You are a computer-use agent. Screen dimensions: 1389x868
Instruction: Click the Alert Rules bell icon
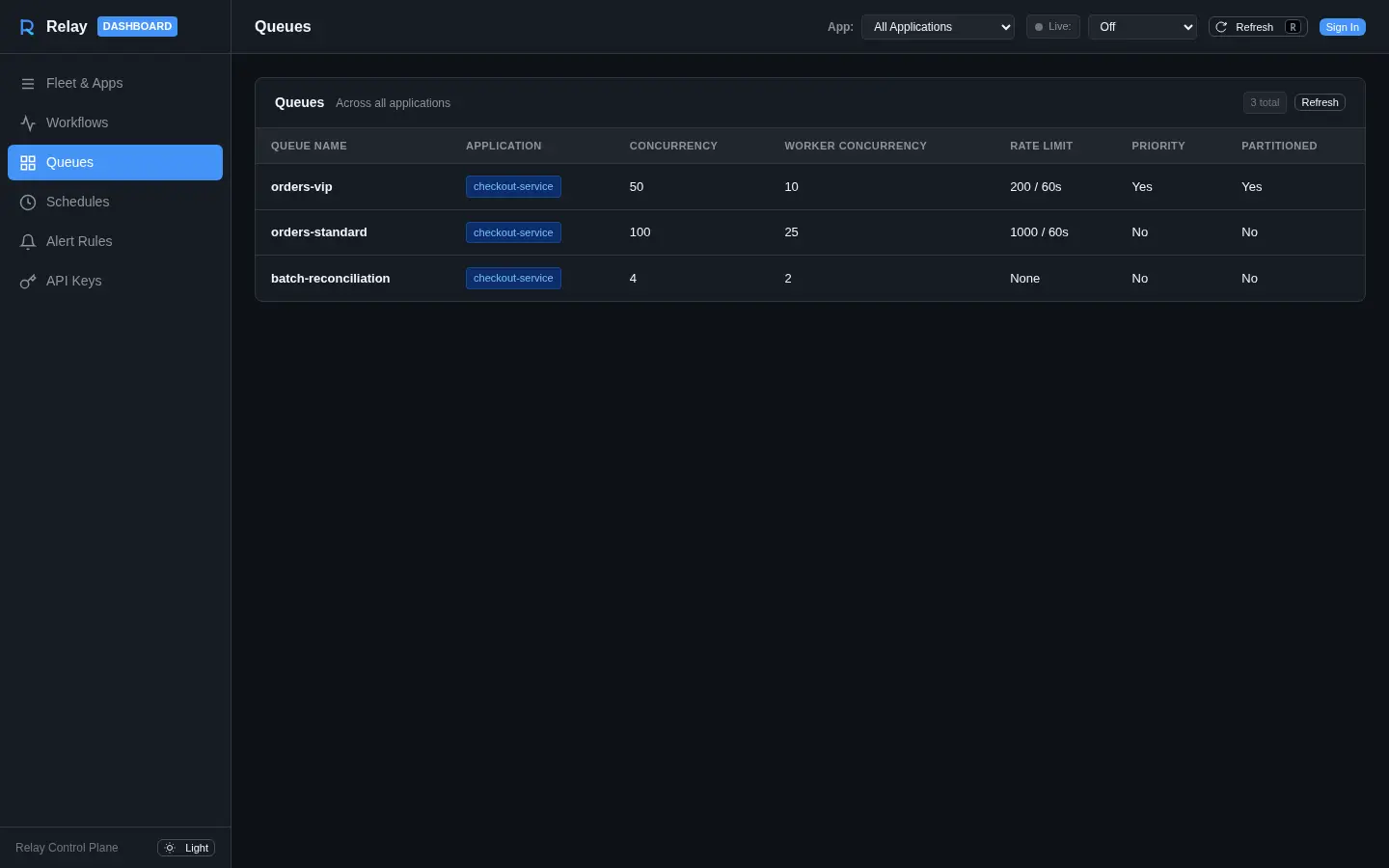click(x=28, y=242)
